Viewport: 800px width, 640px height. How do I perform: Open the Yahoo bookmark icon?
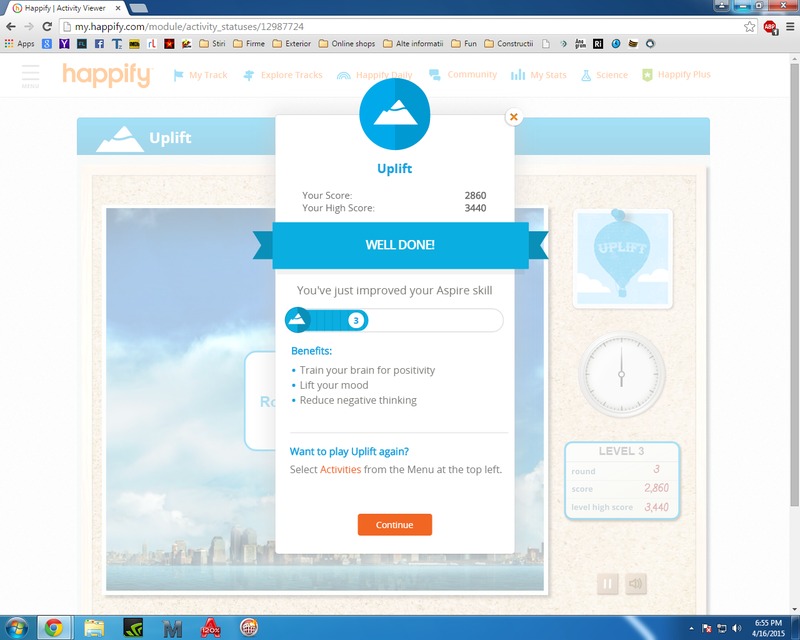(64, 44)
